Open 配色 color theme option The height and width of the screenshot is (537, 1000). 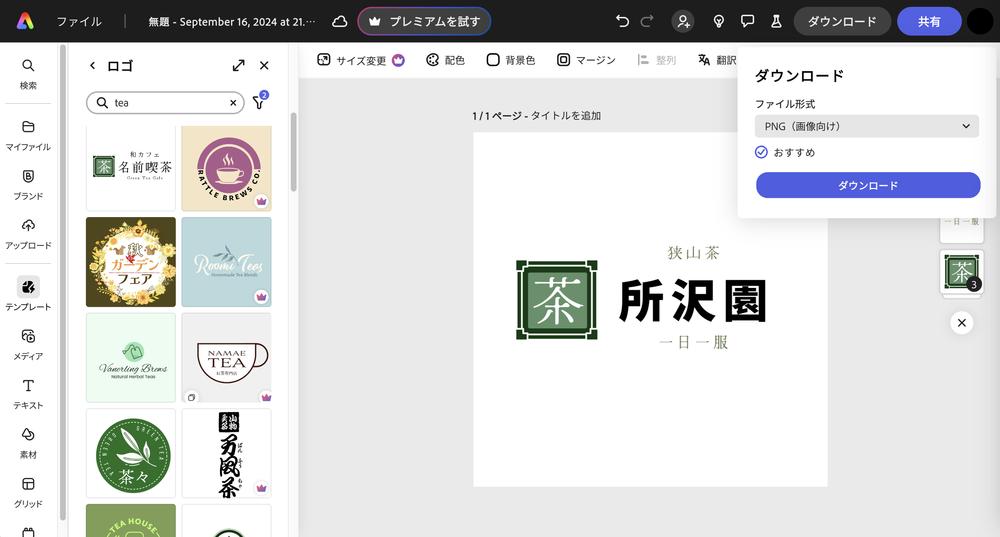[445, 60]
